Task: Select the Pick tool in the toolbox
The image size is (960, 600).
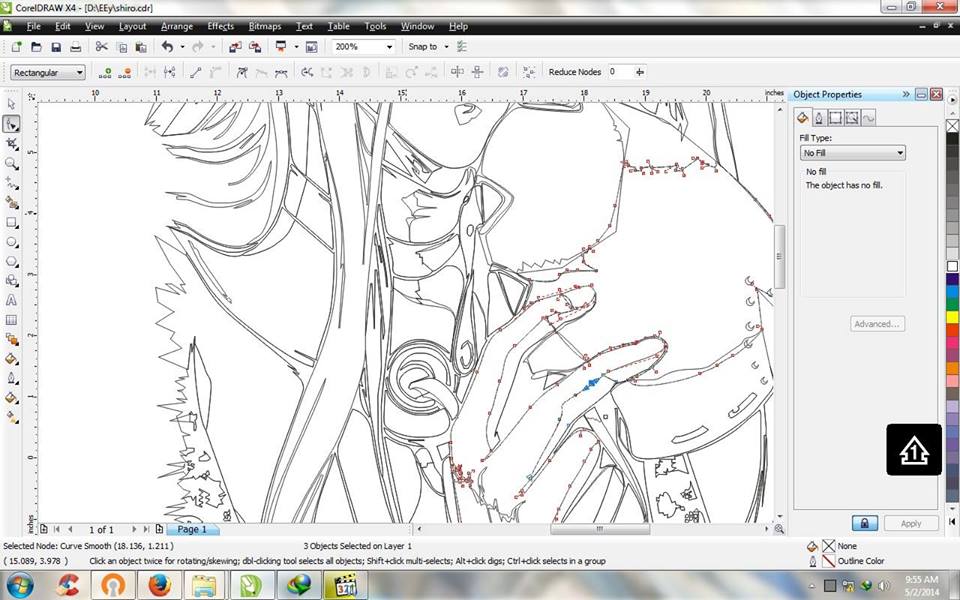Action: pos(11,105)
